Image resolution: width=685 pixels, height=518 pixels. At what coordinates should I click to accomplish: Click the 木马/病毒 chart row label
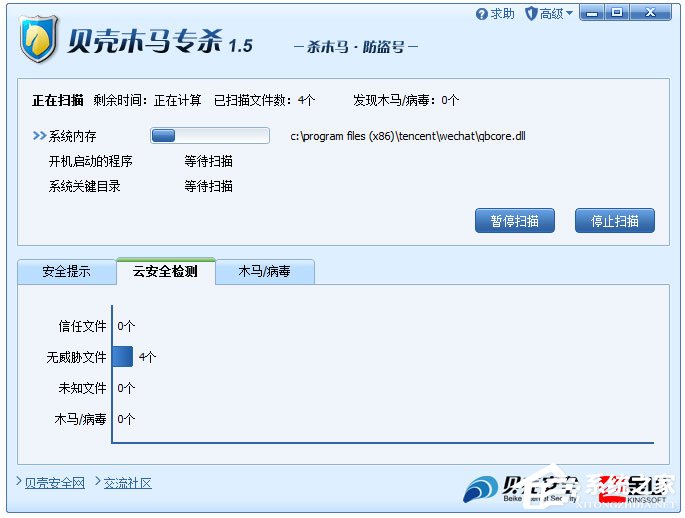coord(80,419)
